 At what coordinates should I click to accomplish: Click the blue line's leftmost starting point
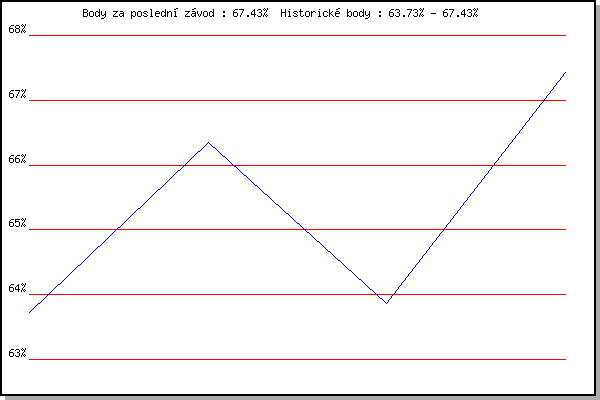point(30,313)
